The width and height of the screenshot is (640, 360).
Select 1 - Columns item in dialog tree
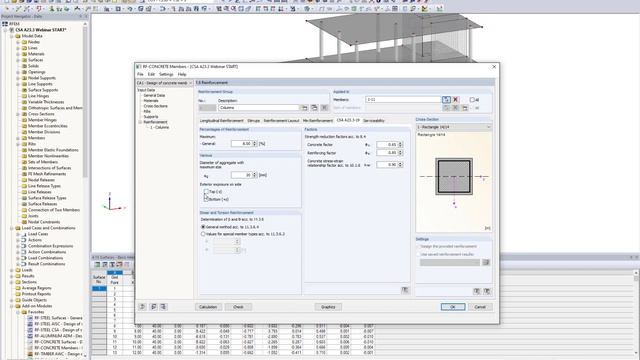tap(159, 127)
